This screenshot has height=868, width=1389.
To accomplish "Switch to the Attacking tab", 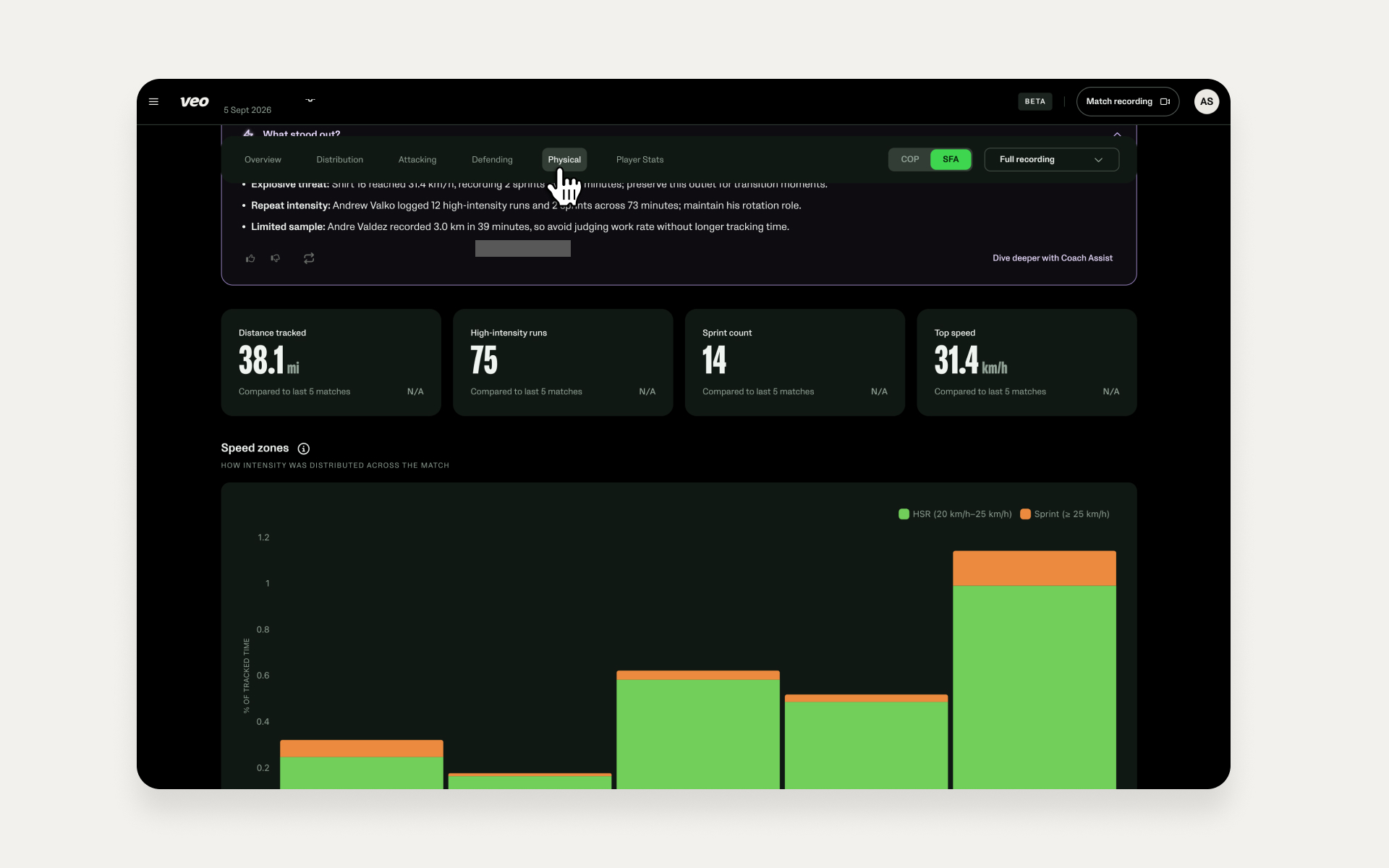I will 417,160.
